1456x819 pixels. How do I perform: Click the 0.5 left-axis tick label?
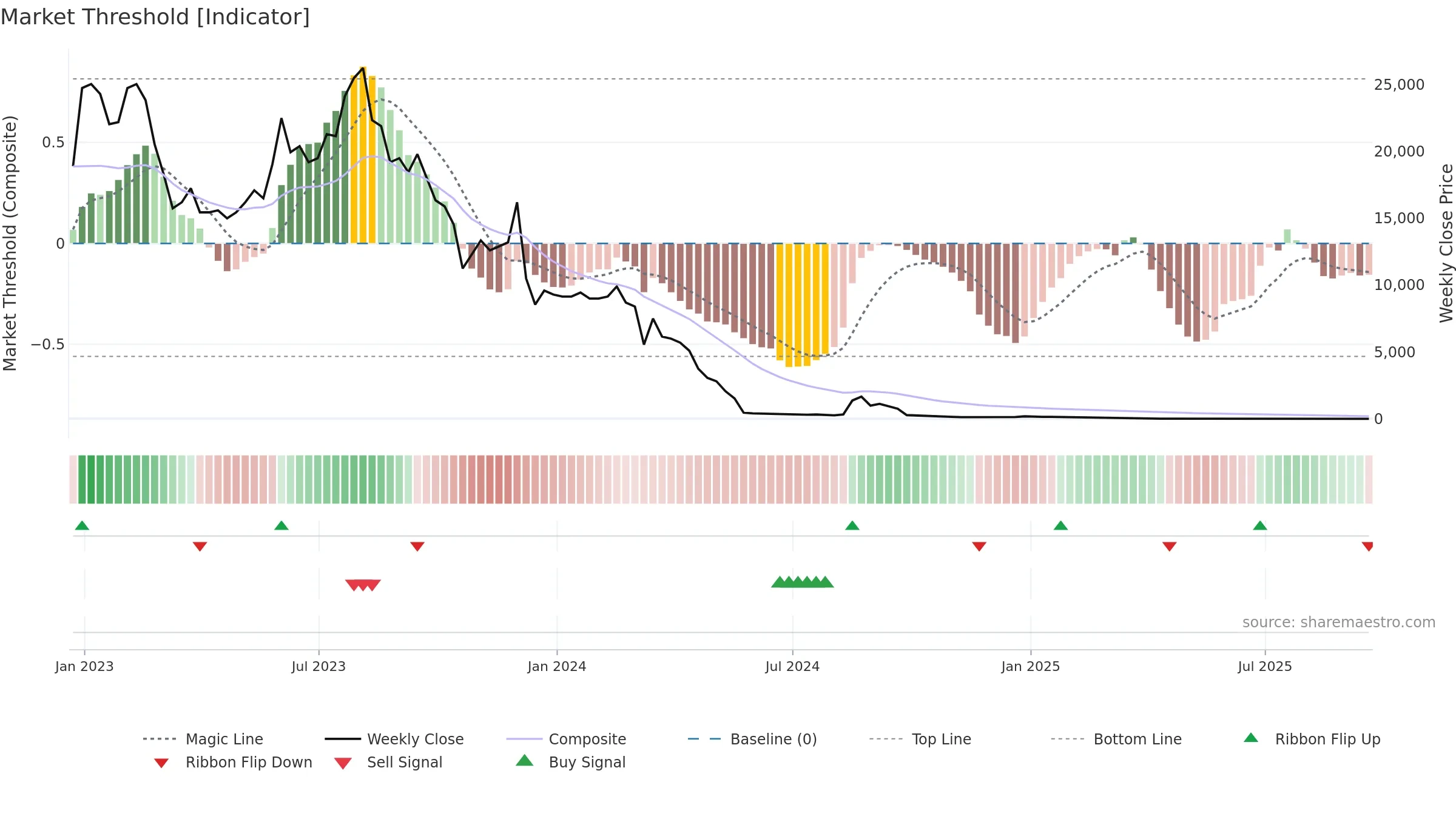pos(53,143)
